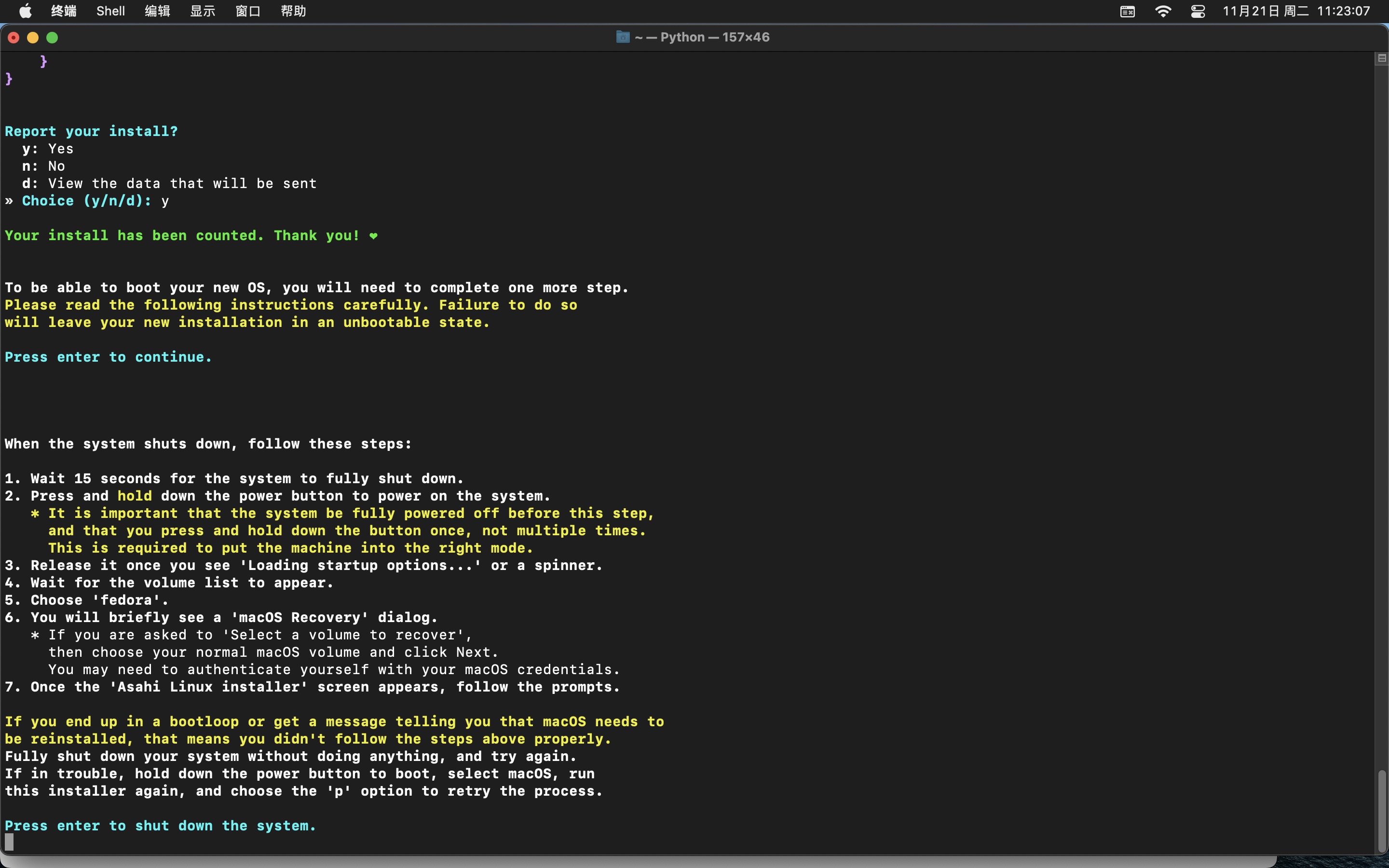Image resolution: width=1389 pixels, height=868 pixels.
Task: Open Control Center icon
Action: [1198, 12]
